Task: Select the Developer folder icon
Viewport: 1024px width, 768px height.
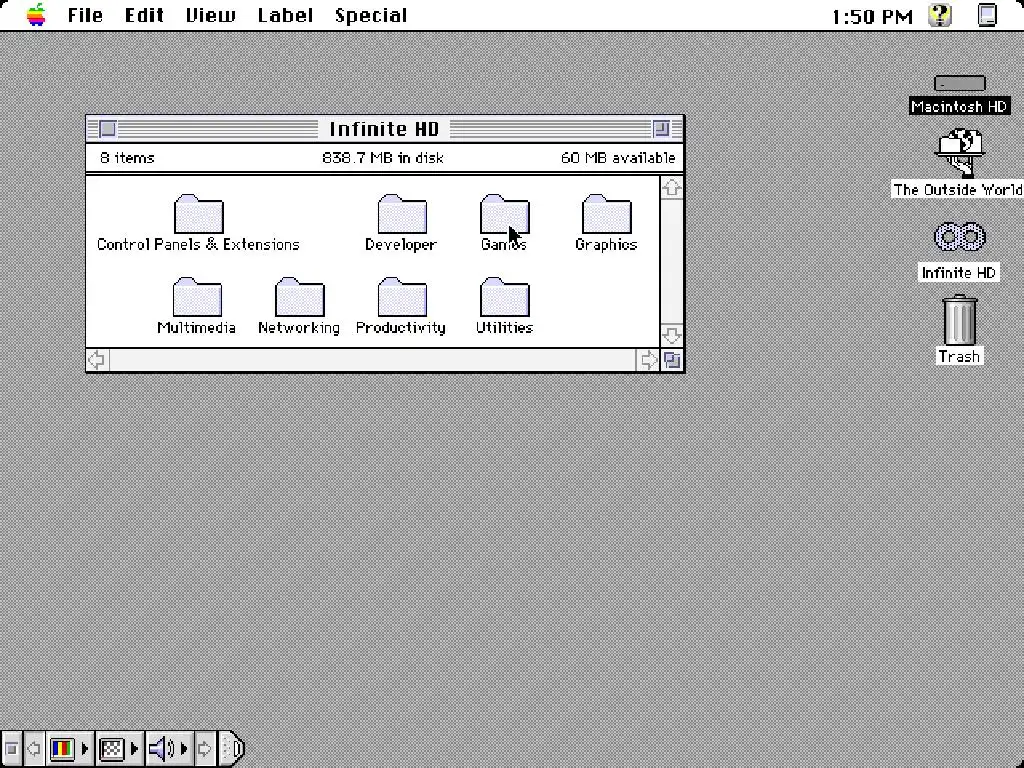Action: (x=402, y=214)
